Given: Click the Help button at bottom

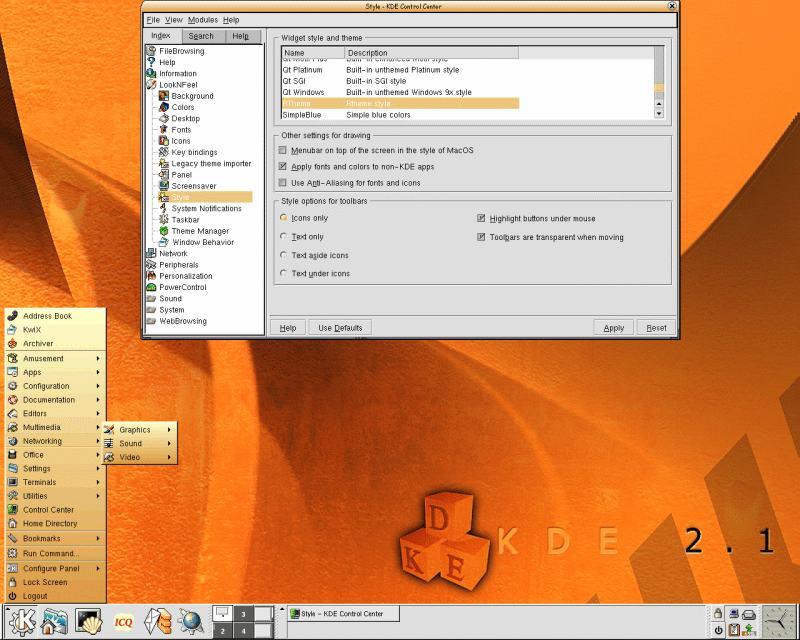Looking at the screenshot, I should [x=288, y=328].
